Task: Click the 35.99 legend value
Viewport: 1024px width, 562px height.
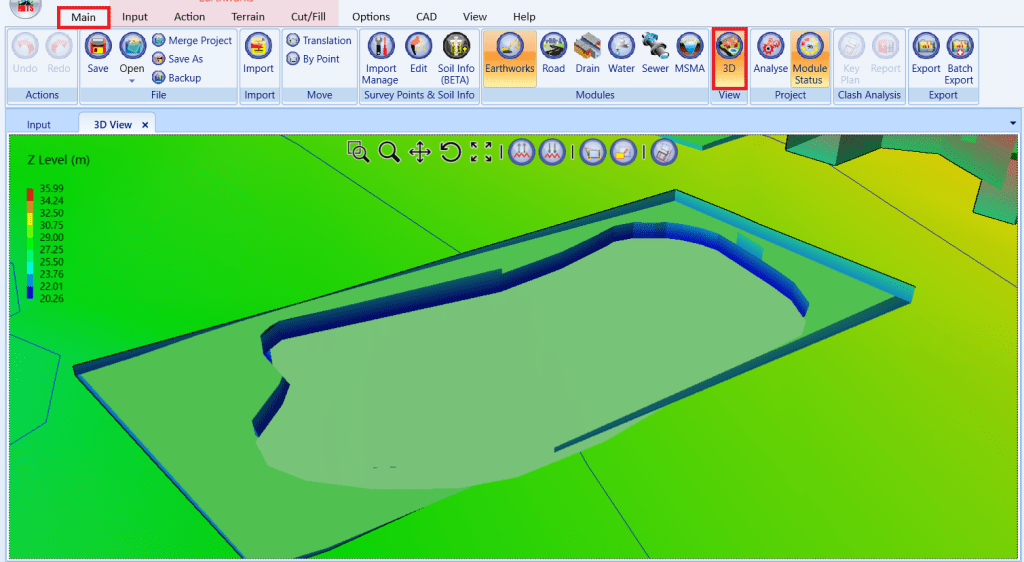Action: coord(52,189)
